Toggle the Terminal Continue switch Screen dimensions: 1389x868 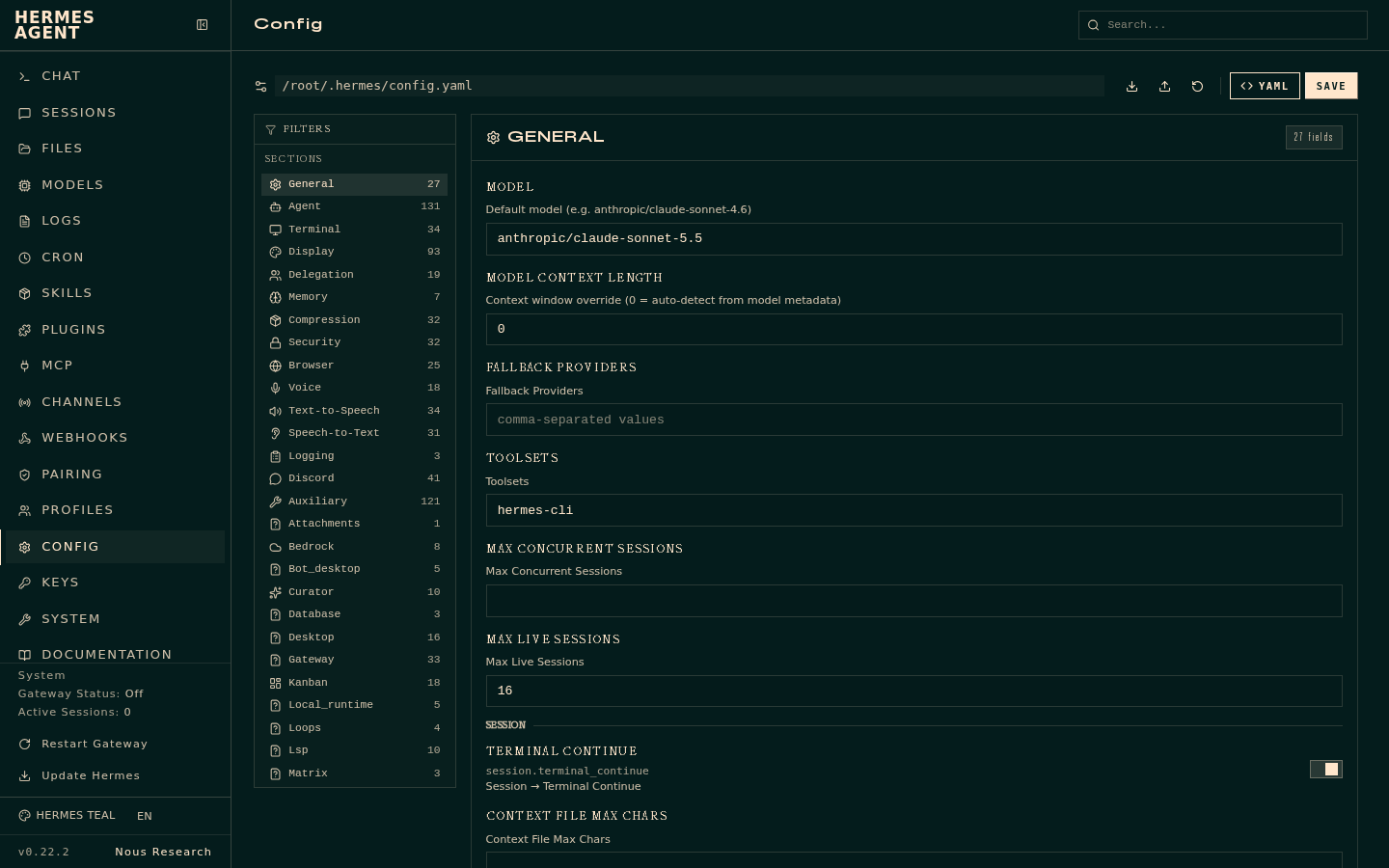[x=1326, y=769]
